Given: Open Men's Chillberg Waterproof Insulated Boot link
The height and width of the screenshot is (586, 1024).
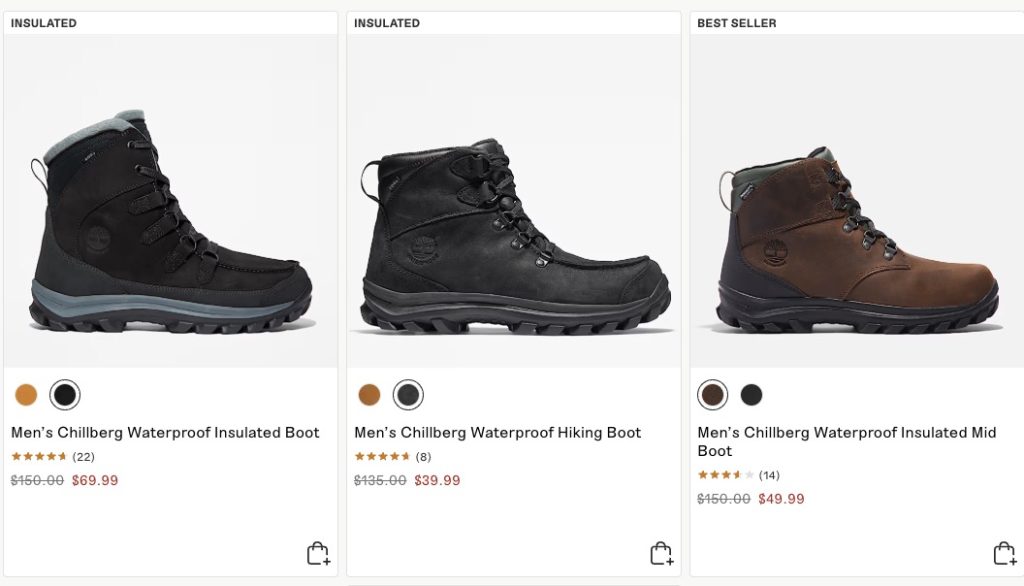Looking at the screenshot, I should [165, 433].
